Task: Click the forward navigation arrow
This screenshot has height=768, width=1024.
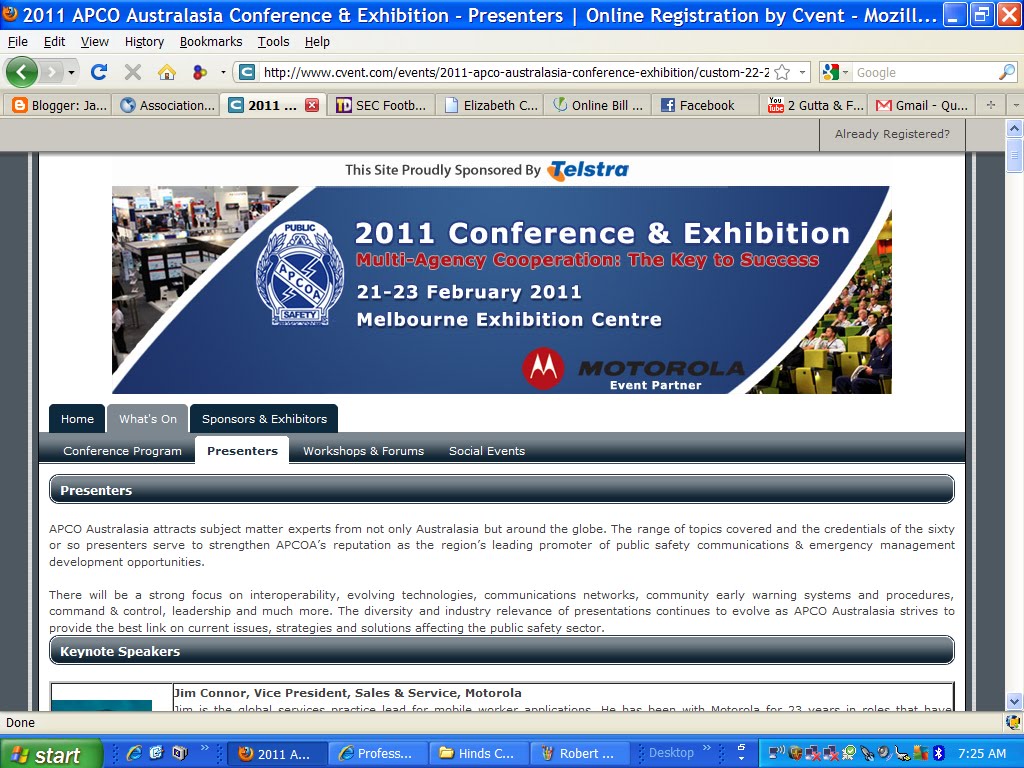Action: coord(51,72)
